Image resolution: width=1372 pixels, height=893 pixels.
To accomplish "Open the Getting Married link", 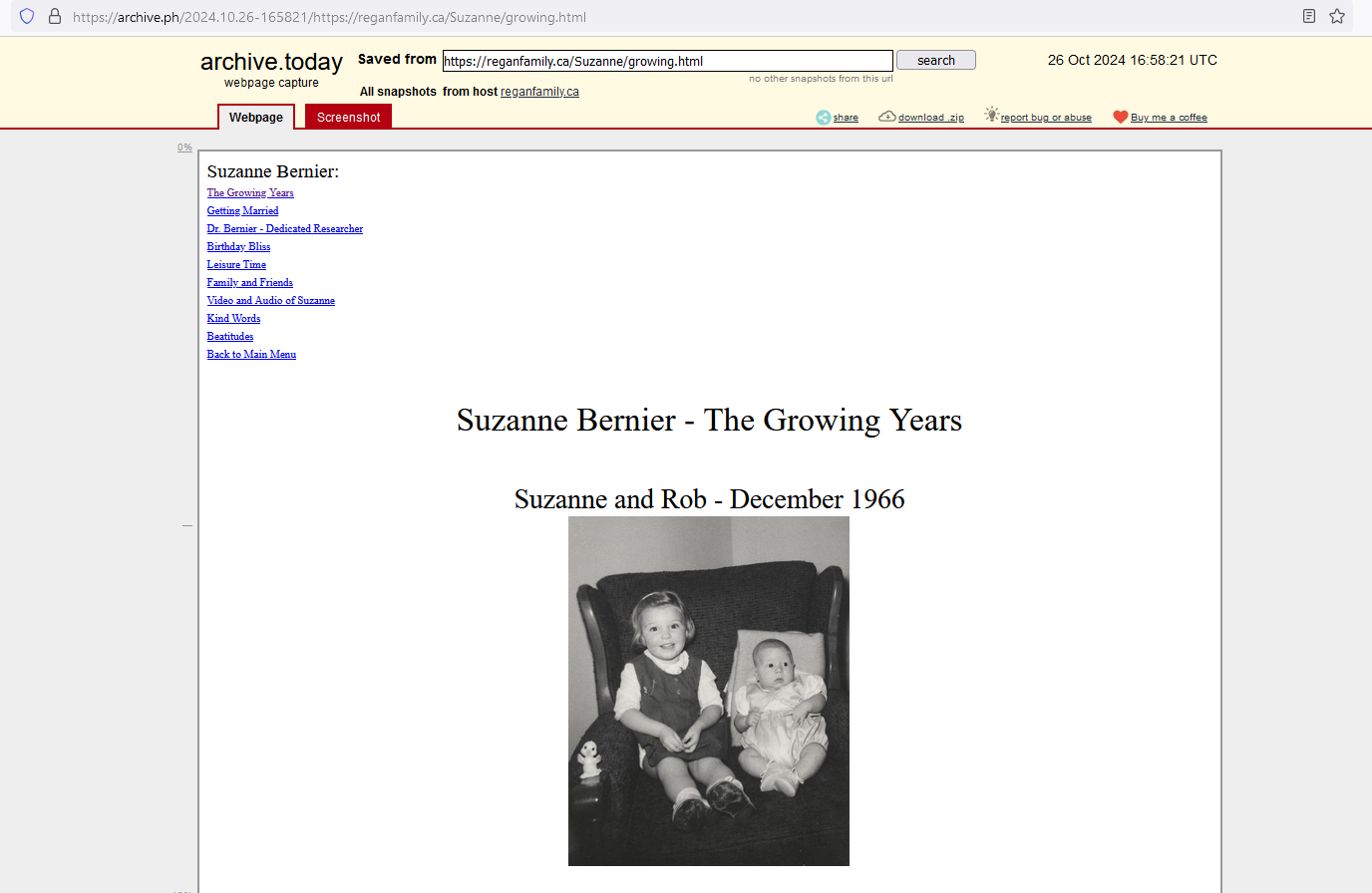I will (242, 211).
